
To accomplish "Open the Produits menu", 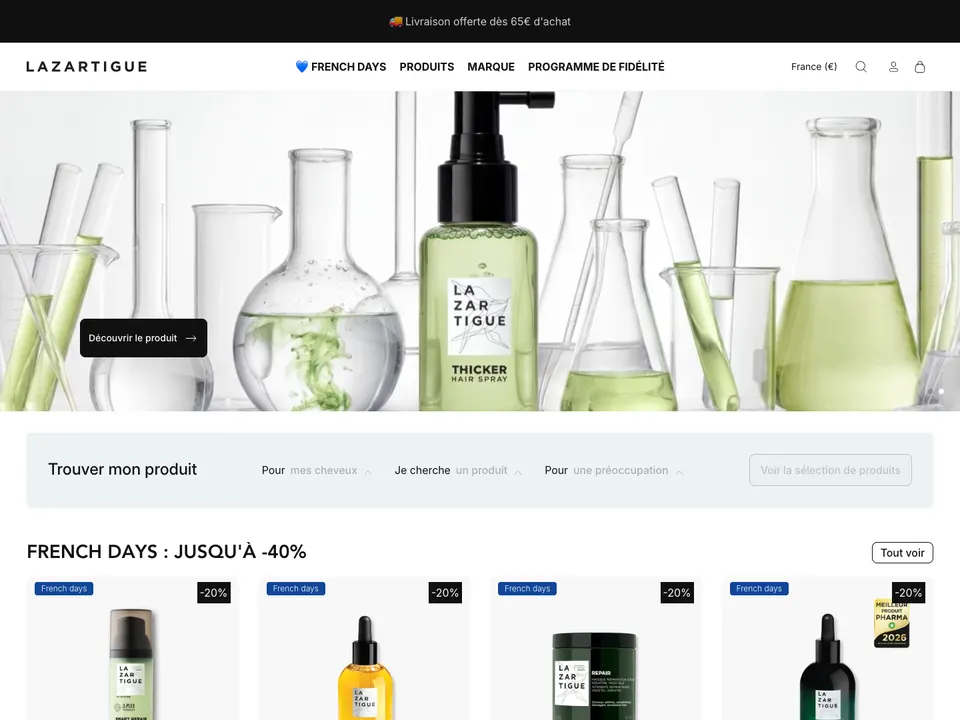I will coord(427,67).
